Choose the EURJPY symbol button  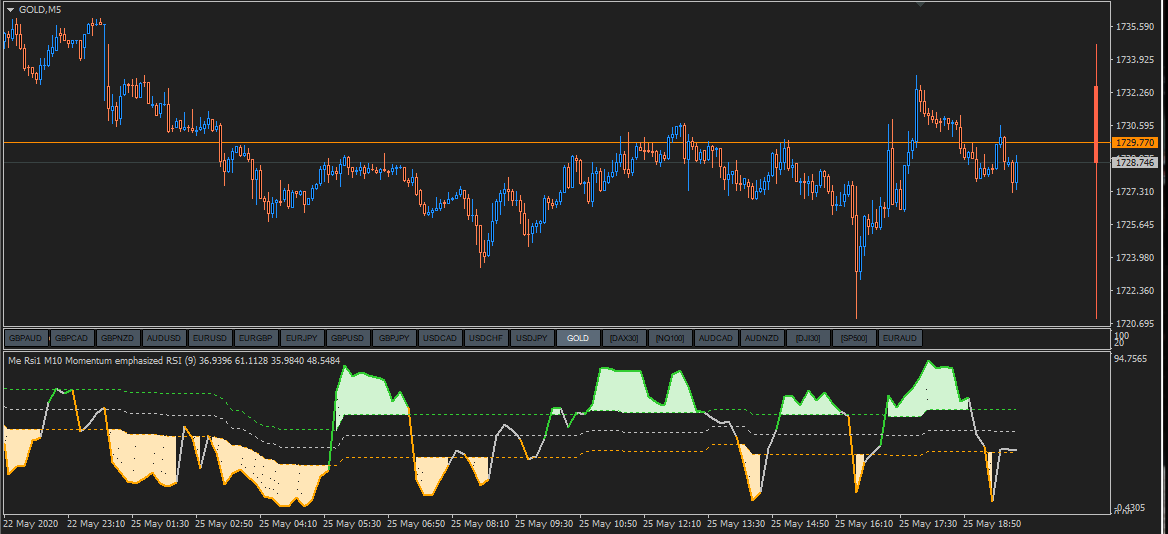(x=302, y=338)
